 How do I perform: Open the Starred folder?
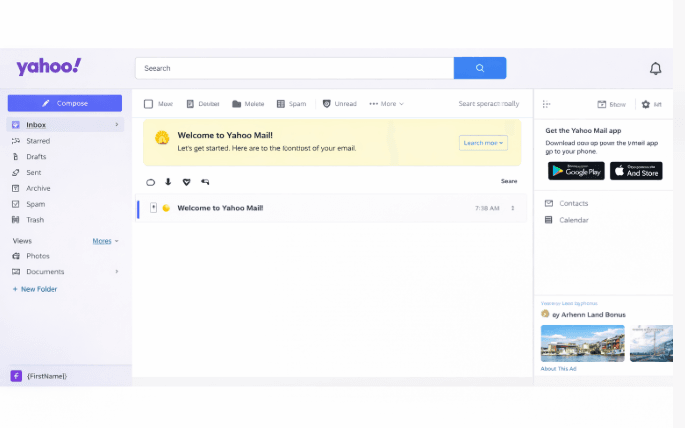(x=38, y=141)
